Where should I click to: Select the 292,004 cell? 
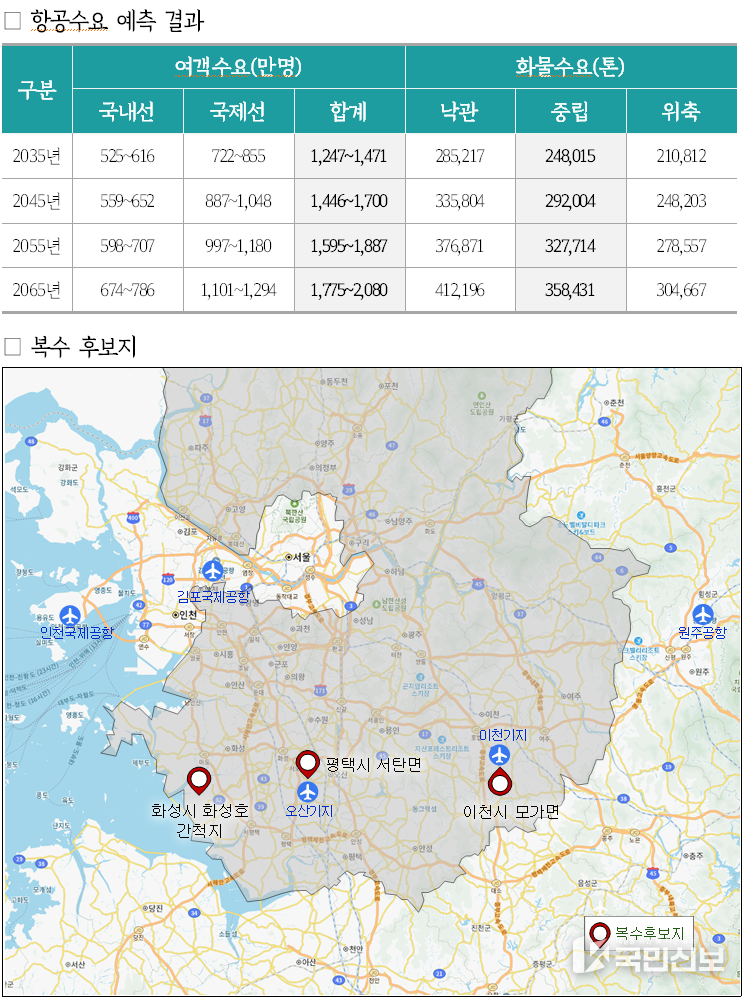click(570, 201)
